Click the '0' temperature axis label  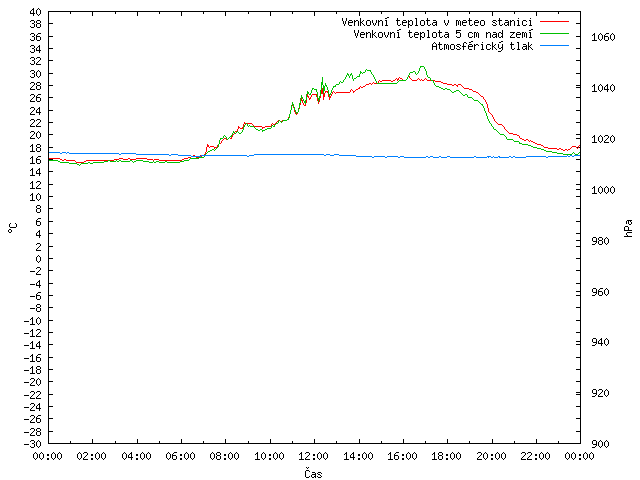pyautogui.click(x=38, y=259)
